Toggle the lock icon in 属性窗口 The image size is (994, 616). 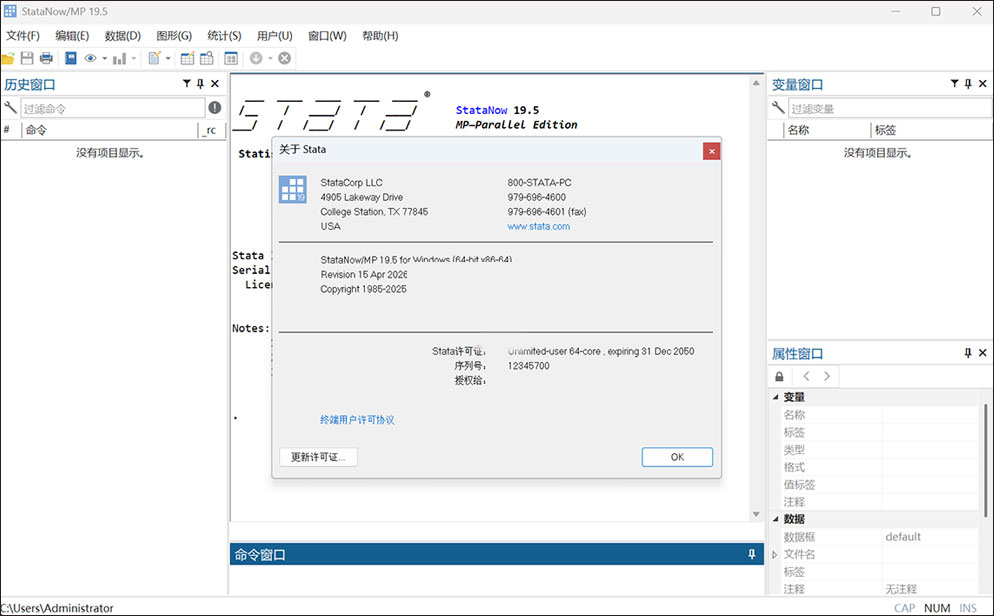[779, 376]
